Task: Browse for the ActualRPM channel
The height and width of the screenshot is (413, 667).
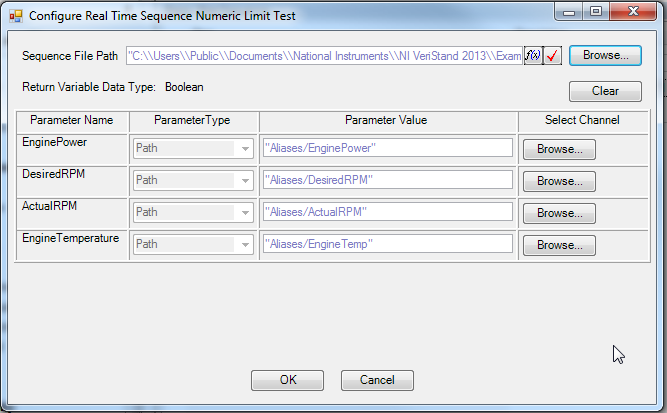Action: pos(559,213)
